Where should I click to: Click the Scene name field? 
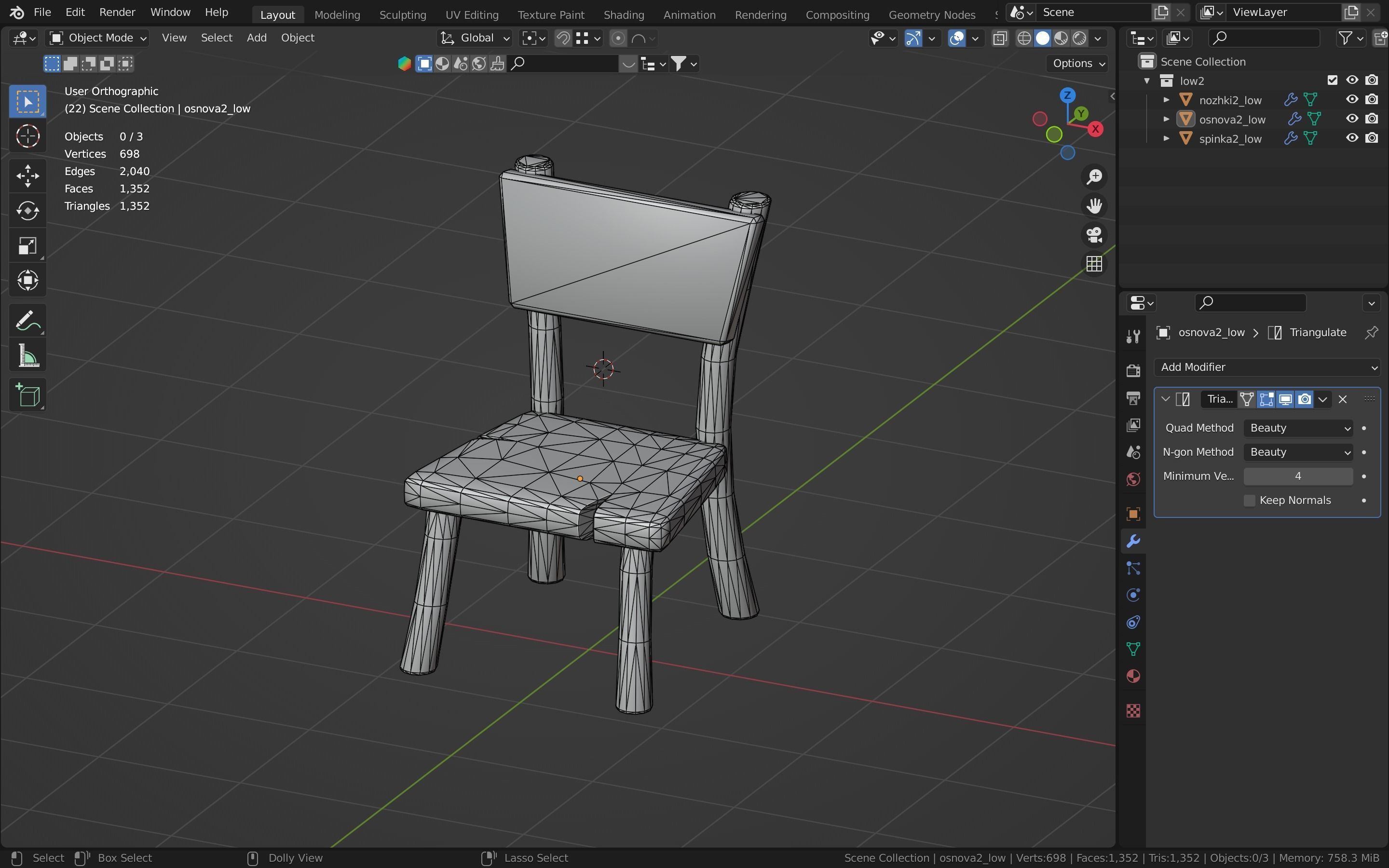coord(1093,12)
